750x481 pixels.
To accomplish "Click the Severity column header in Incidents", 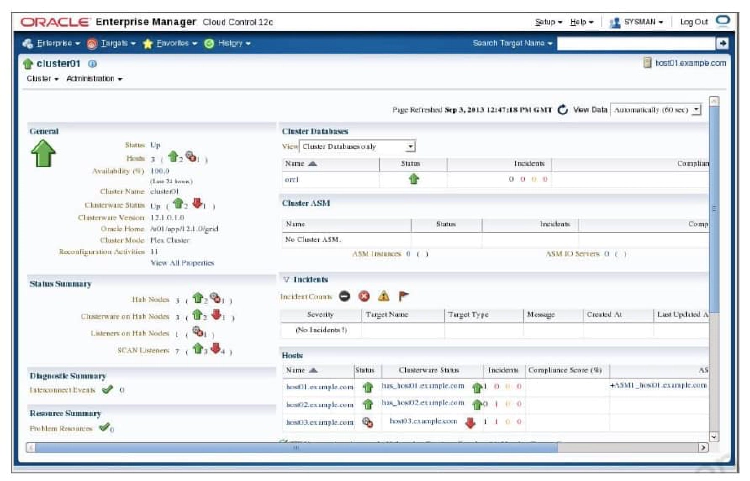I will 320,315.
